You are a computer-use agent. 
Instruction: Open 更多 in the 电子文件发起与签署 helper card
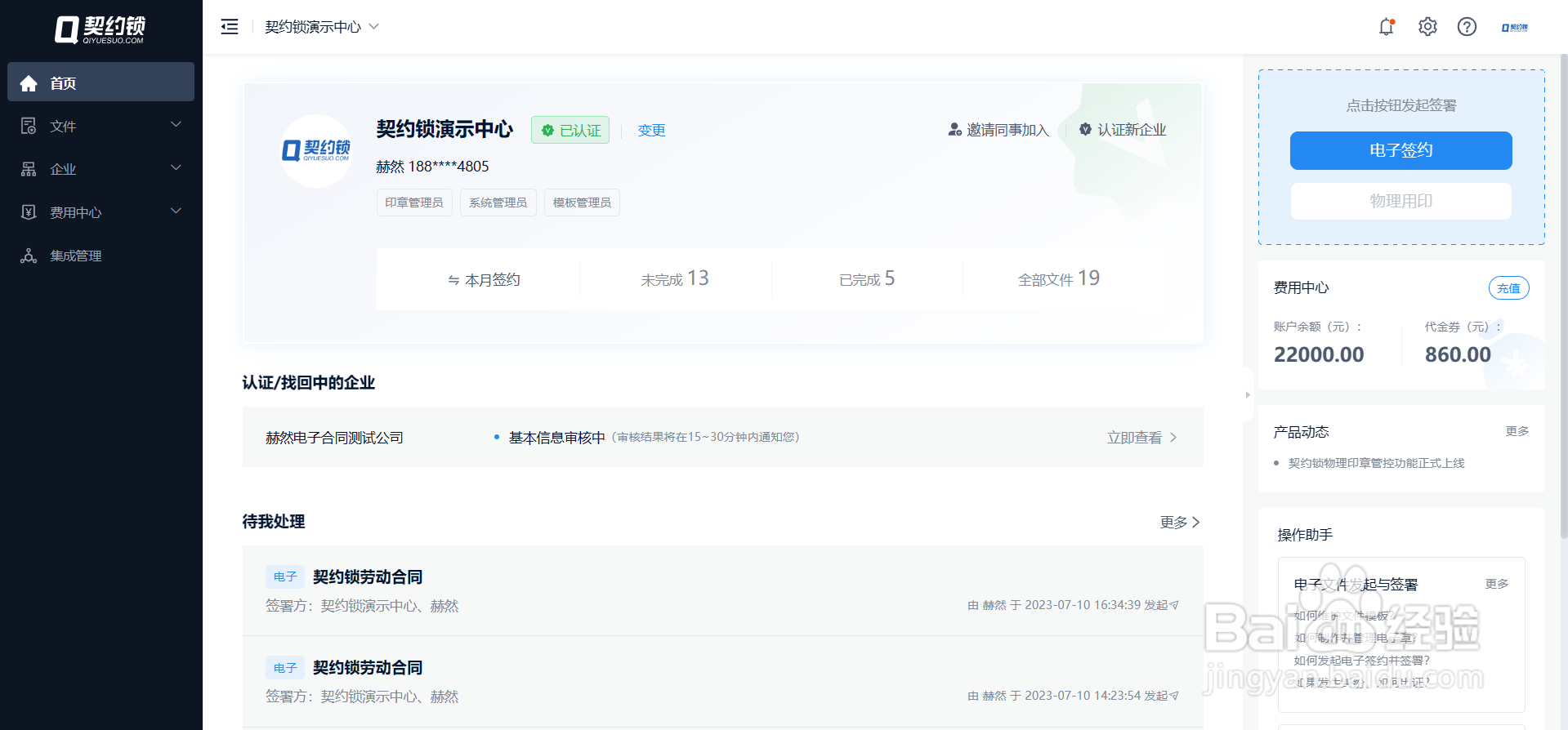pos(1497,584)
